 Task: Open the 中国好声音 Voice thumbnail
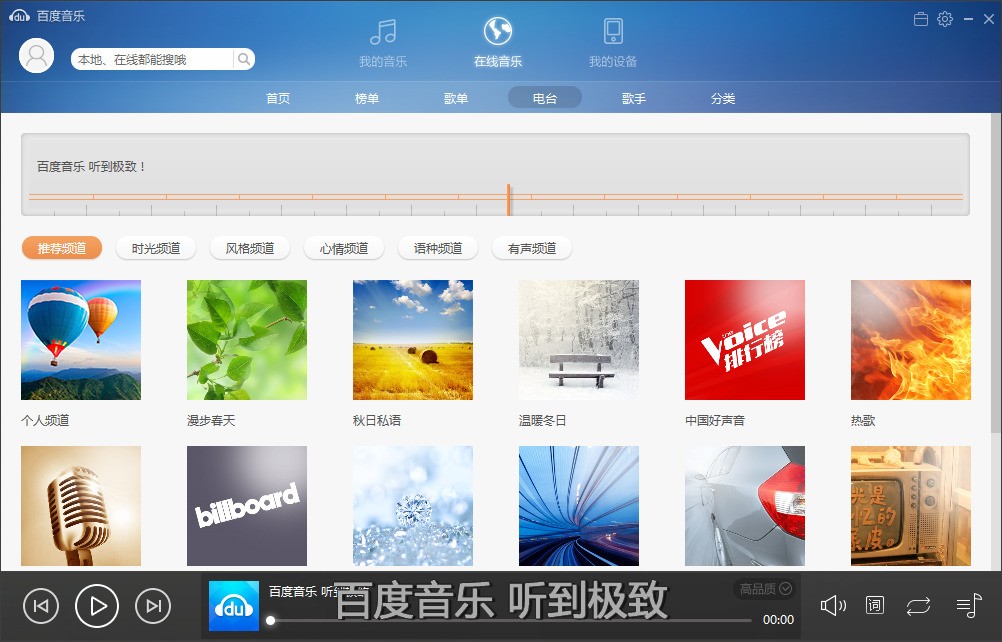click(745, 340)
